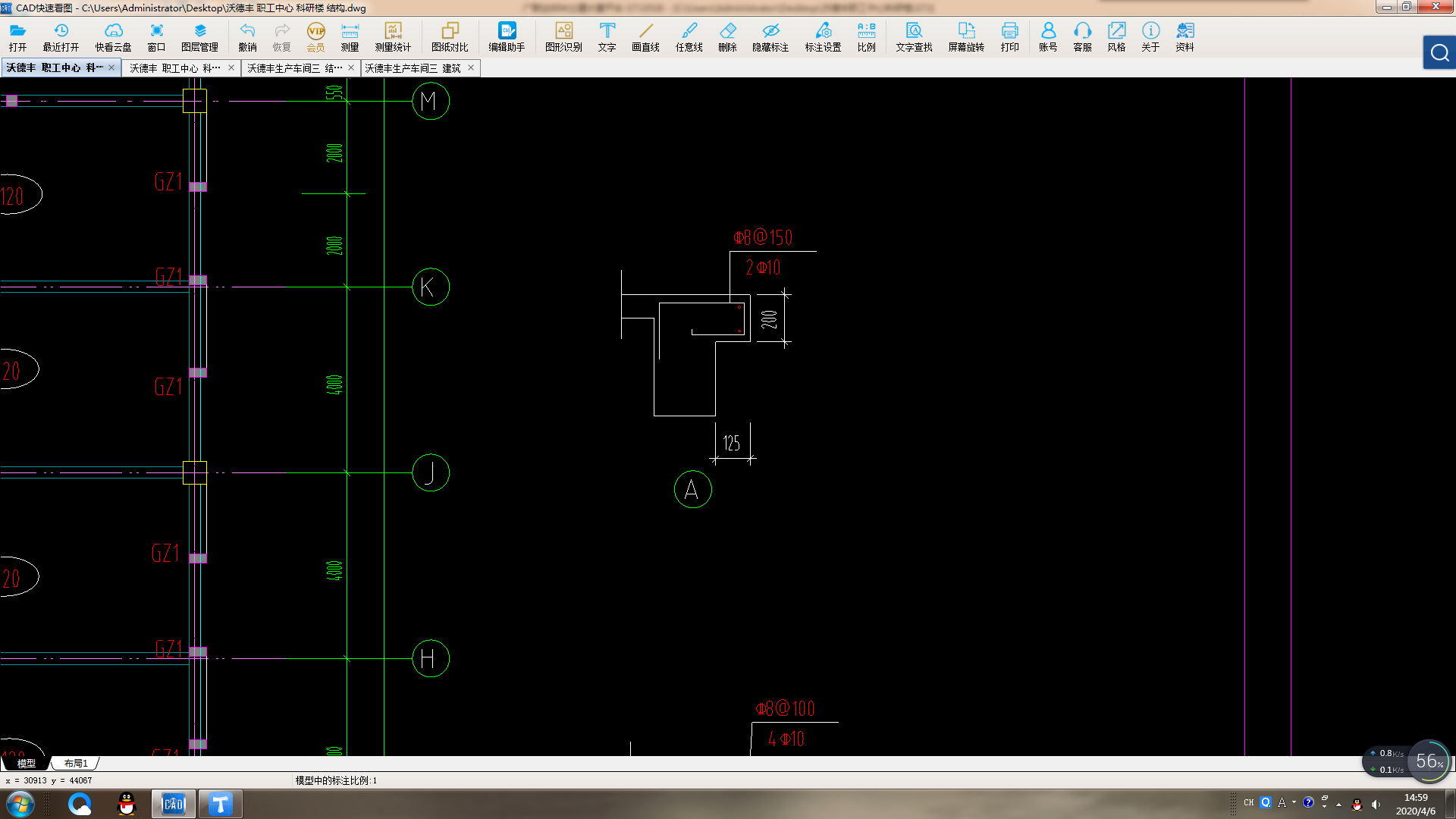
Task: Open the Windows Start menu
Action: pyautogui.click(x=20, y=804)
